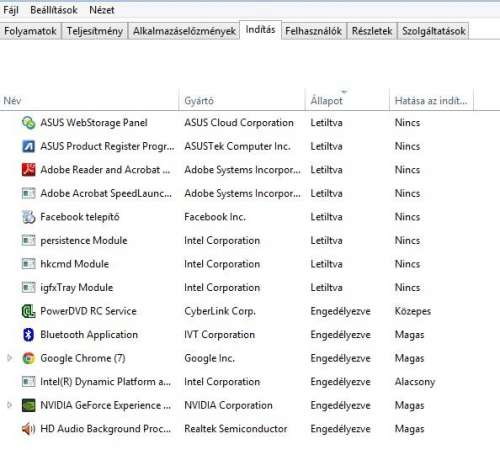
Task: Sort by the Állapot column header
Action: [x=347, y=100]
